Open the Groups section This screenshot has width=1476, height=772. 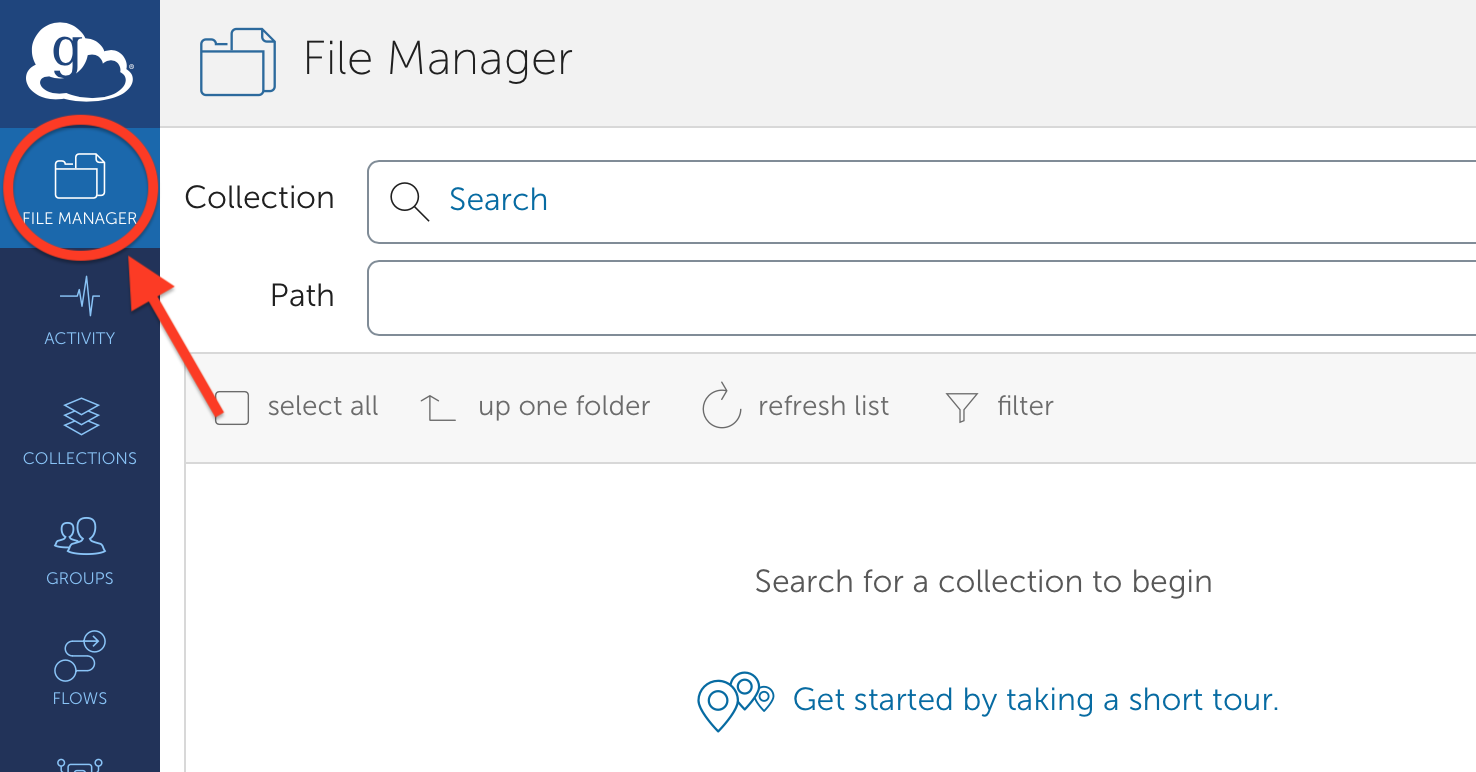[x=79, y=550]
